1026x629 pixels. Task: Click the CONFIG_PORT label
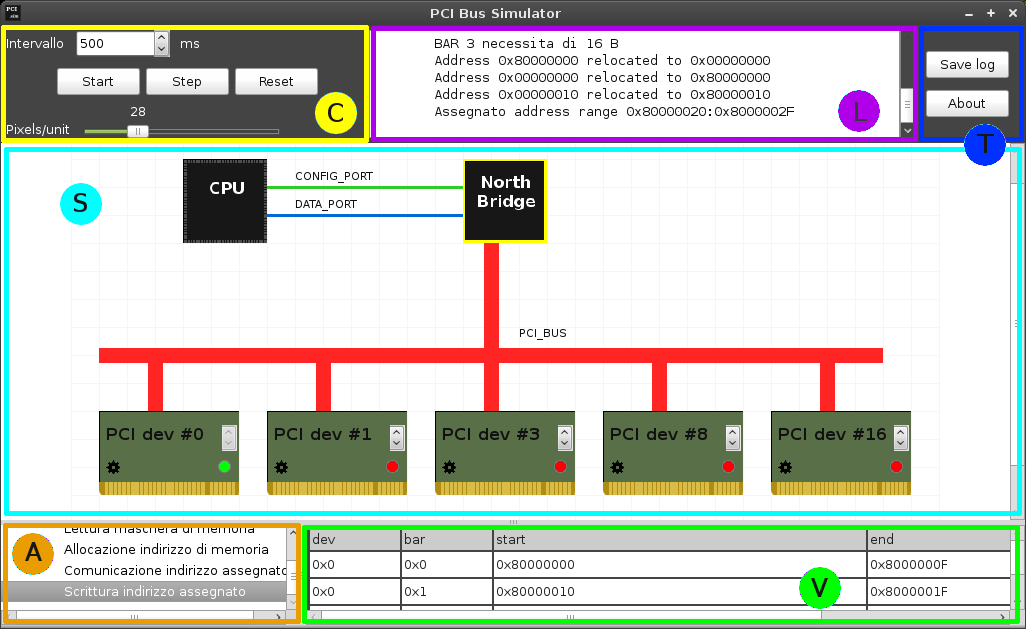(x=334, y=176)
